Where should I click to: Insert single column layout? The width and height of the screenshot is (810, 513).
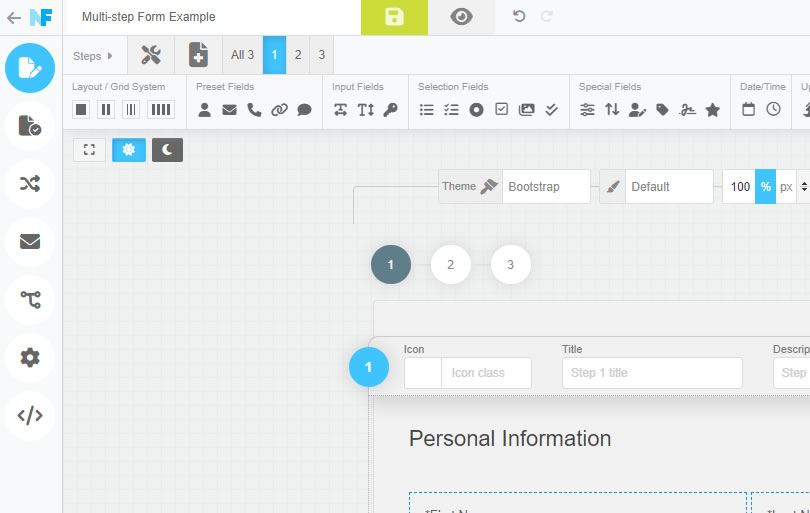[x=81, y=110]
